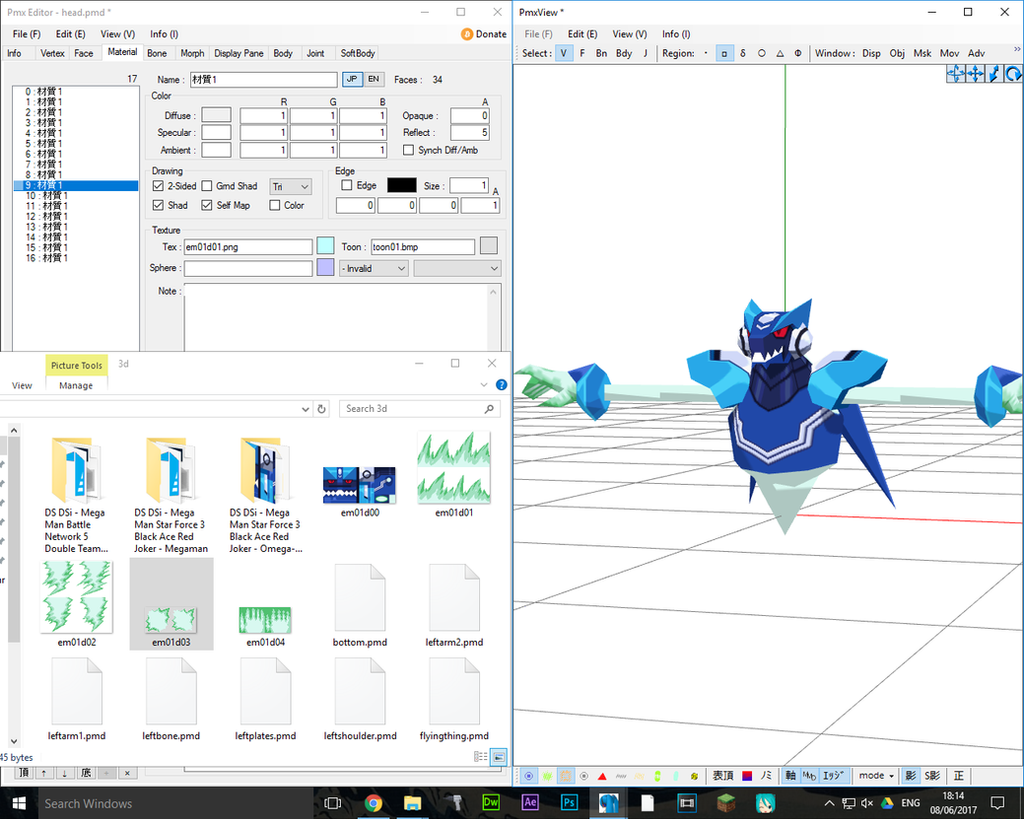
Task: Click the × delete button under the material list
Action: pyautogui.click(x=127, y=773)
